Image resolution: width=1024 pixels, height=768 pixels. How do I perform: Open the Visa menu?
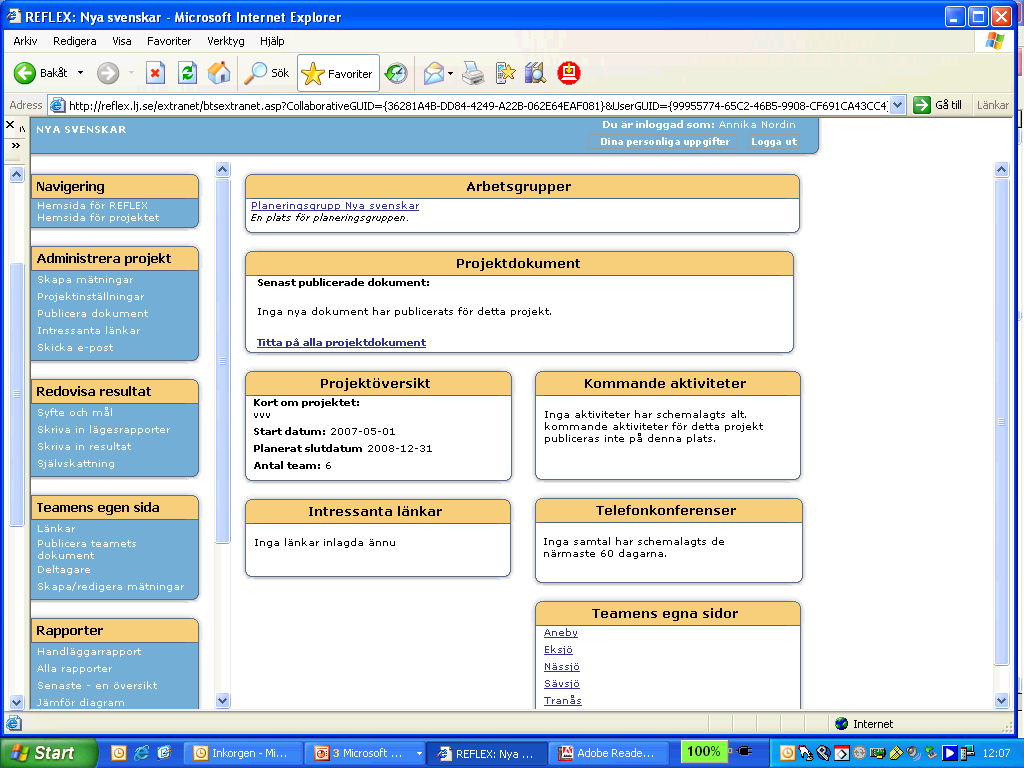(x=121, y=41)
